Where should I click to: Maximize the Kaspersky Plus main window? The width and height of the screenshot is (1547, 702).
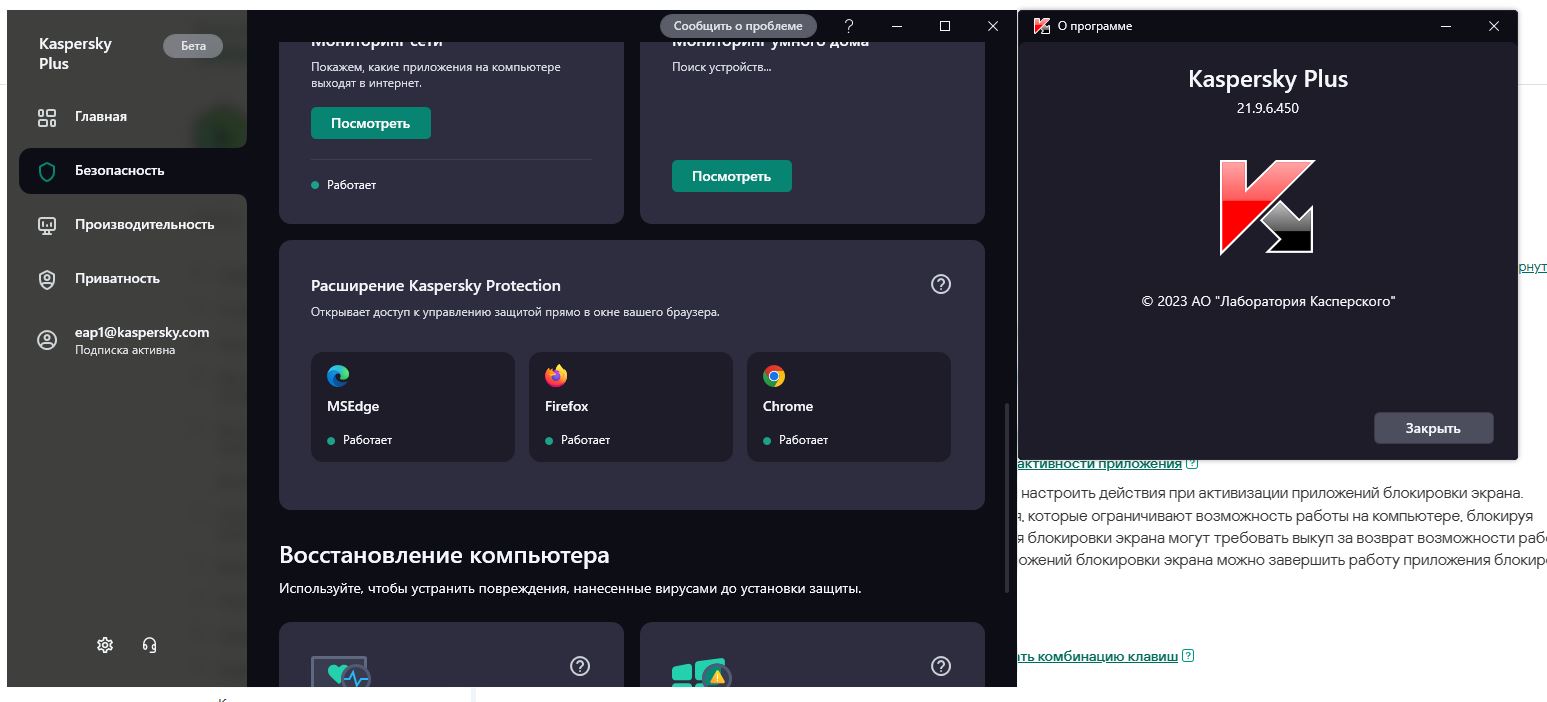pyautogui.click(x=945, y=26)
